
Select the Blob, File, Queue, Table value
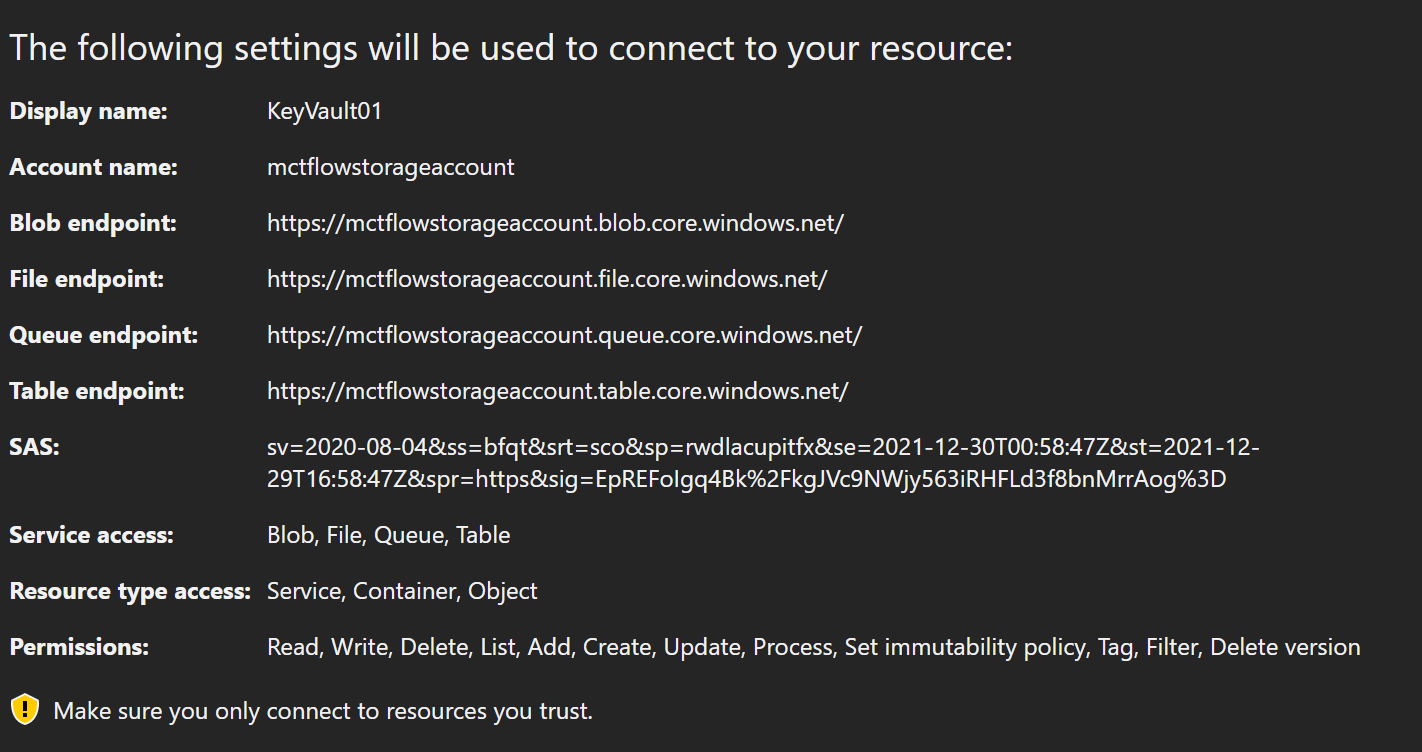(388, 535)
